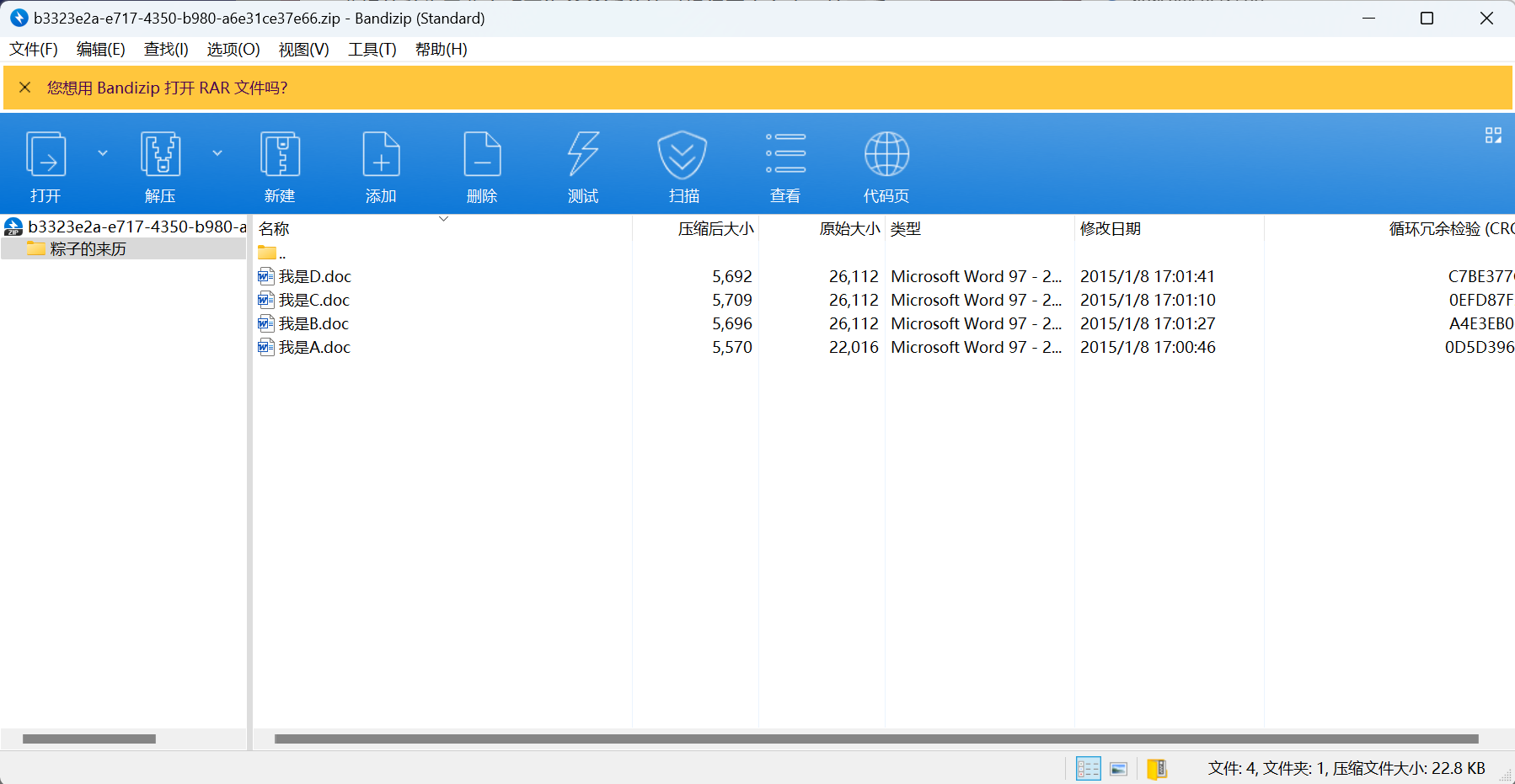1515x784 pixels.
Task: Click the 删除 (Delete) icon
Action: point(482,154)
